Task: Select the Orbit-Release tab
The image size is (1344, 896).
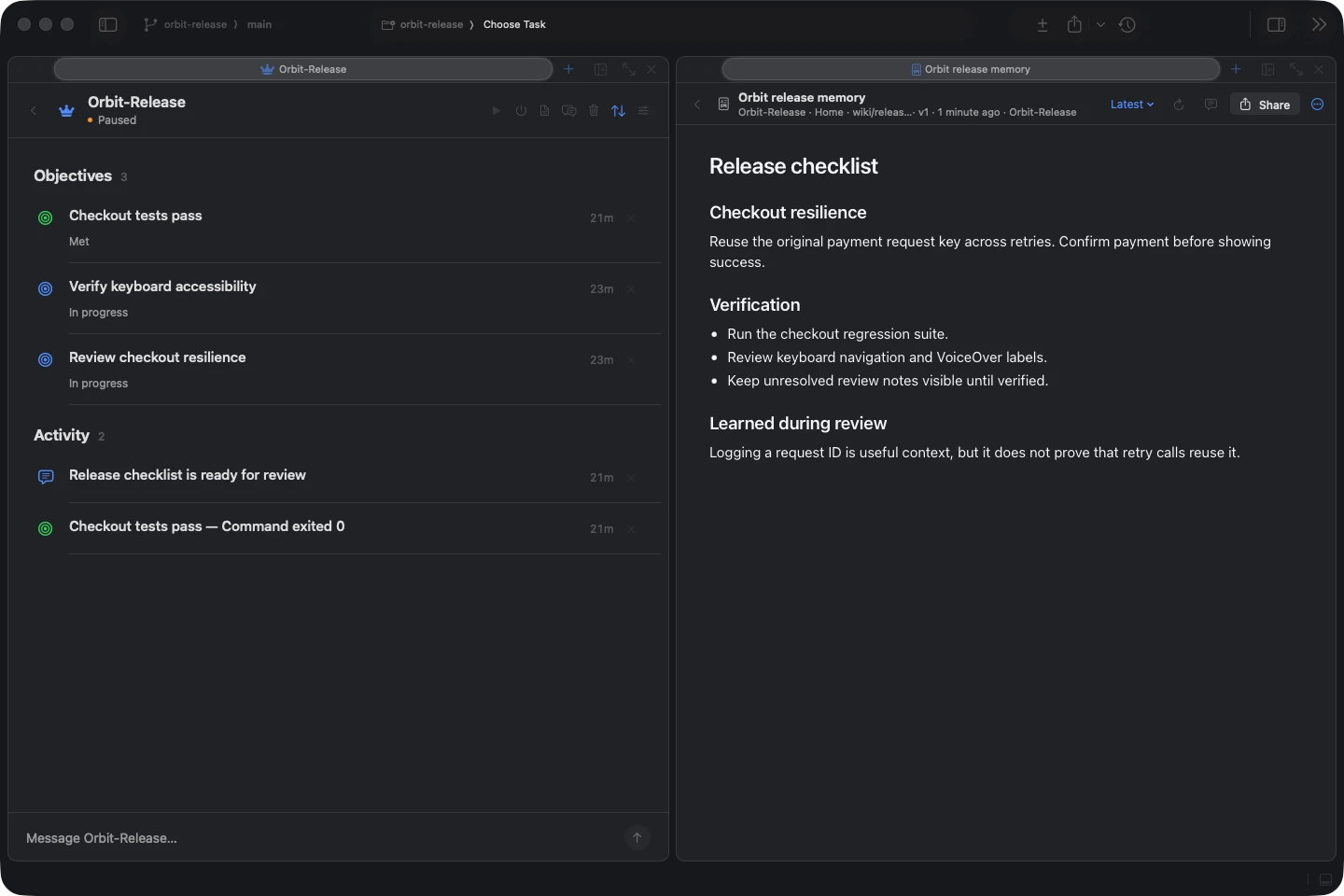Action: (303, 69)
